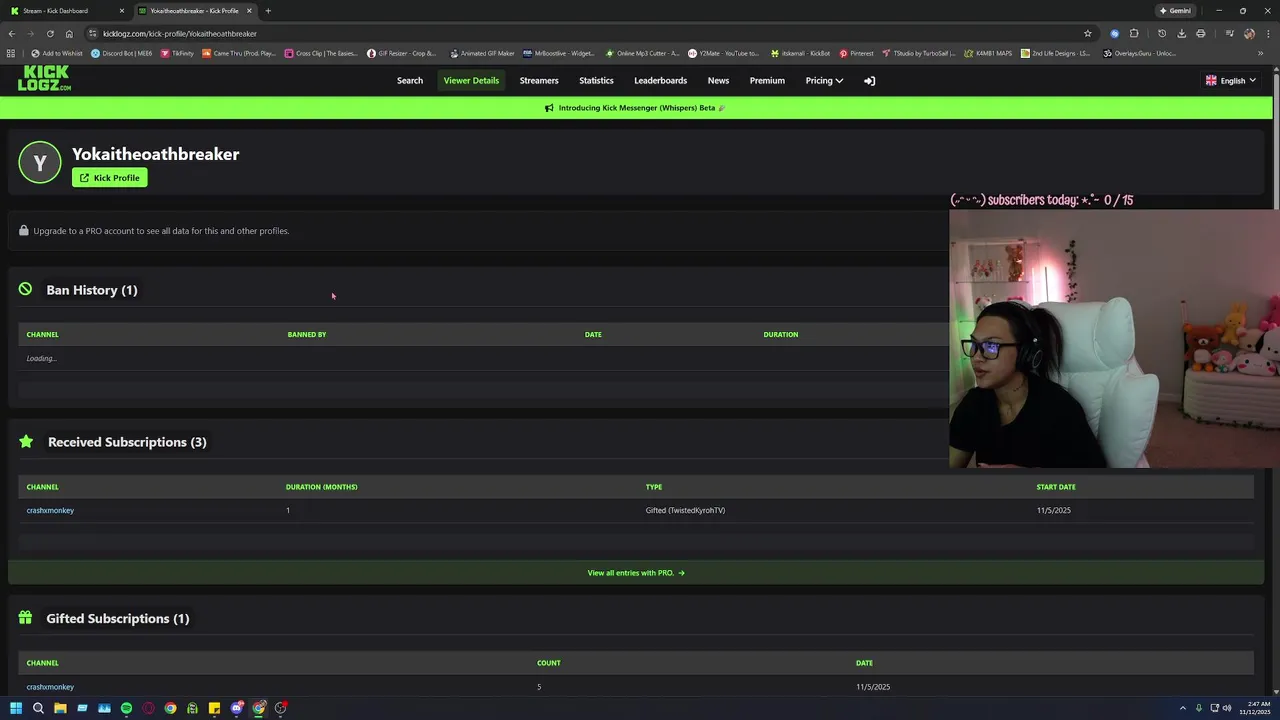Open the K4MB1 MAPS bookmark
Image resolution: width=1280 pixels, height=720 pixels.
coord(988,53)
